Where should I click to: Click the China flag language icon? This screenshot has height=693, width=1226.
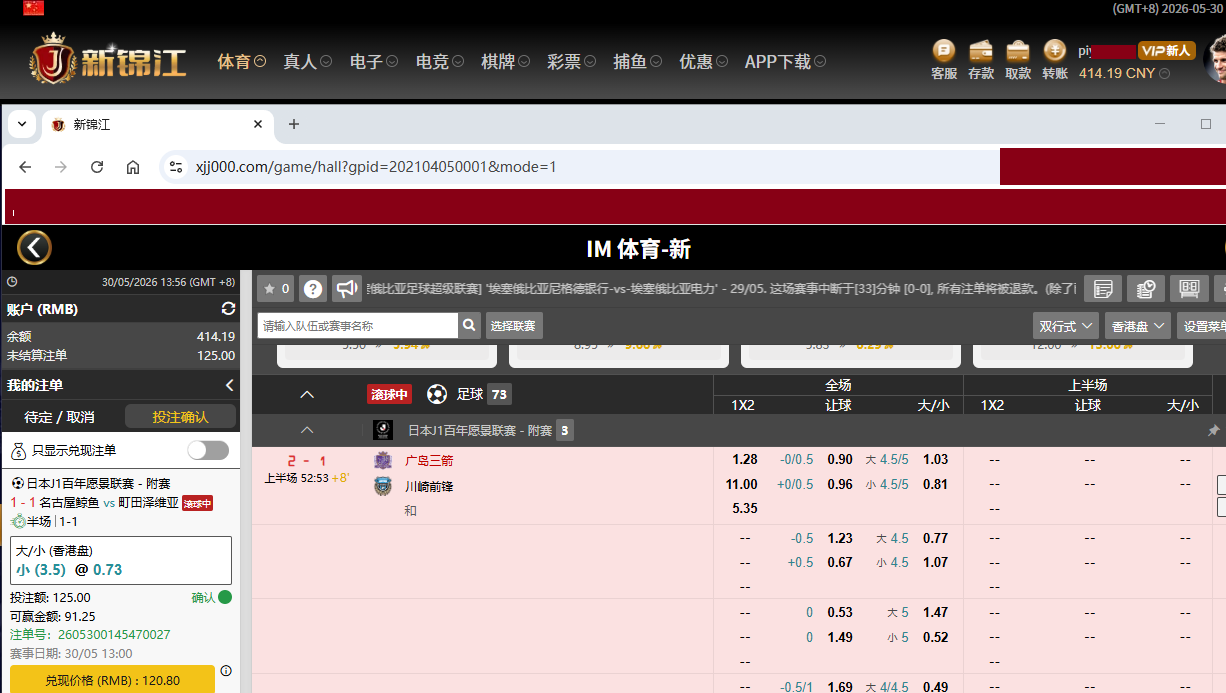[x=33, y=8]
